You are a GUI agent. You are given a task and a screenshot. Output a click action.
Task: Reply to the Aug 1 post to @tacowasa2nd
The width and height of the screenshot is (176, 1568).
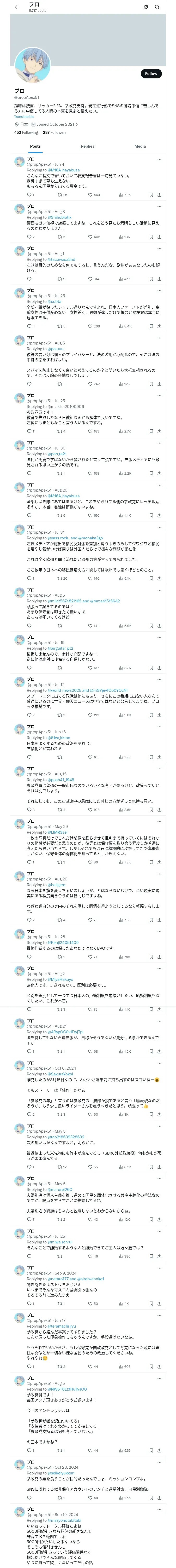coord(28,279)
